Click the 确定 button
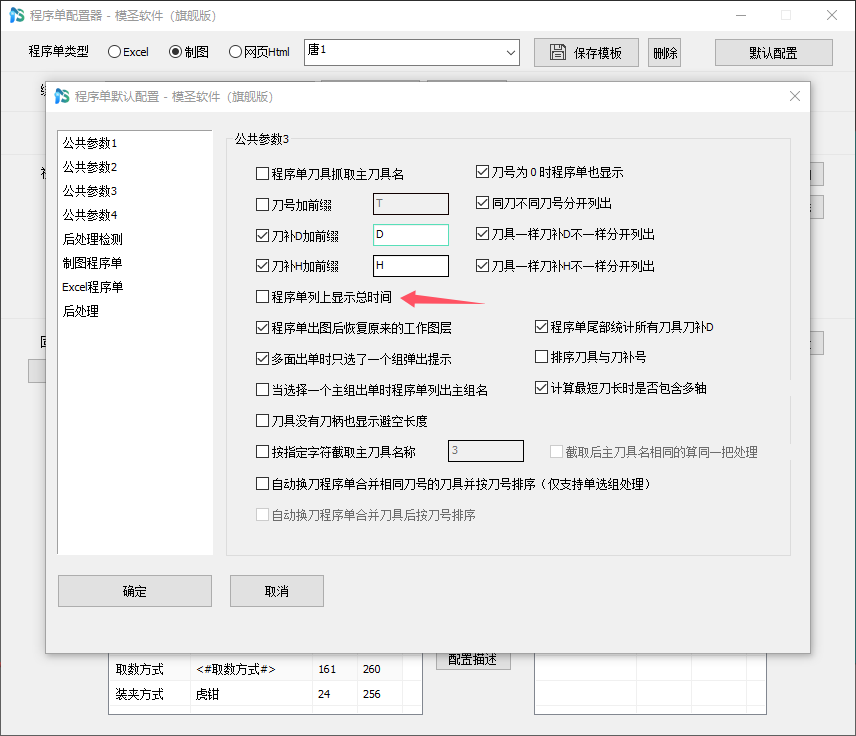 point(135,591)
